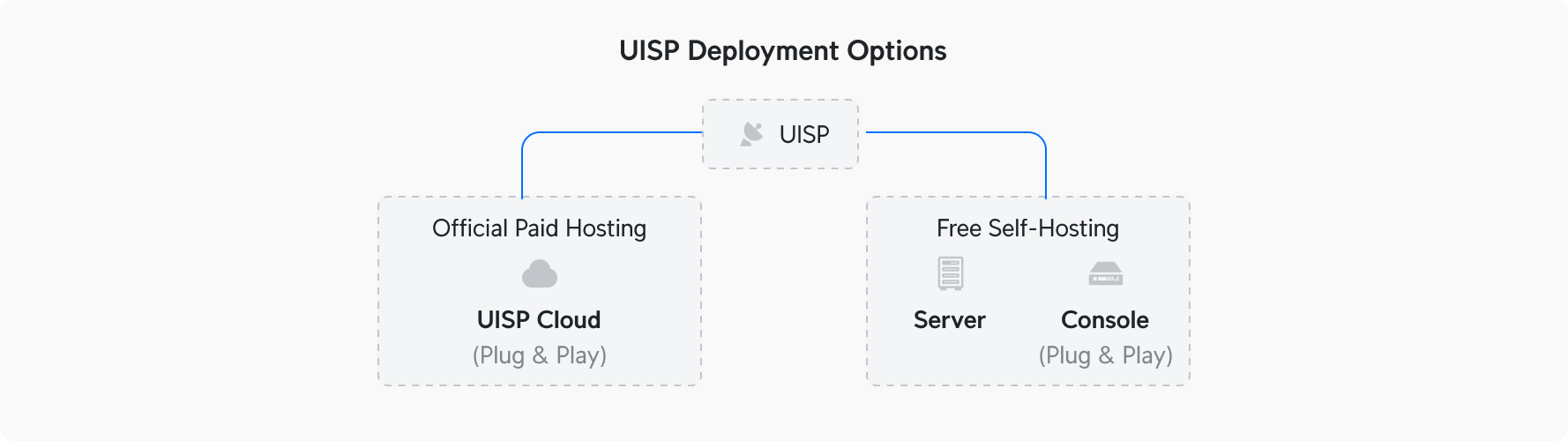The width and height of the screenshot is (1568, 441).
Task: Click the horizontal blue line left of UISP node
Action: [x=617, y=132]
